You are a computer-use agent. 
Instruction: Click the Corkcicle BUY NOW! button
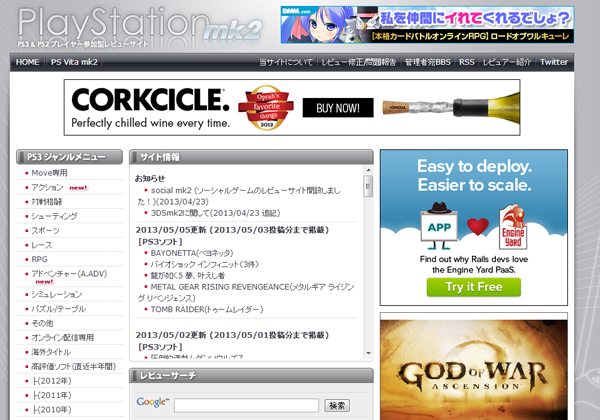tap(338, 108)
